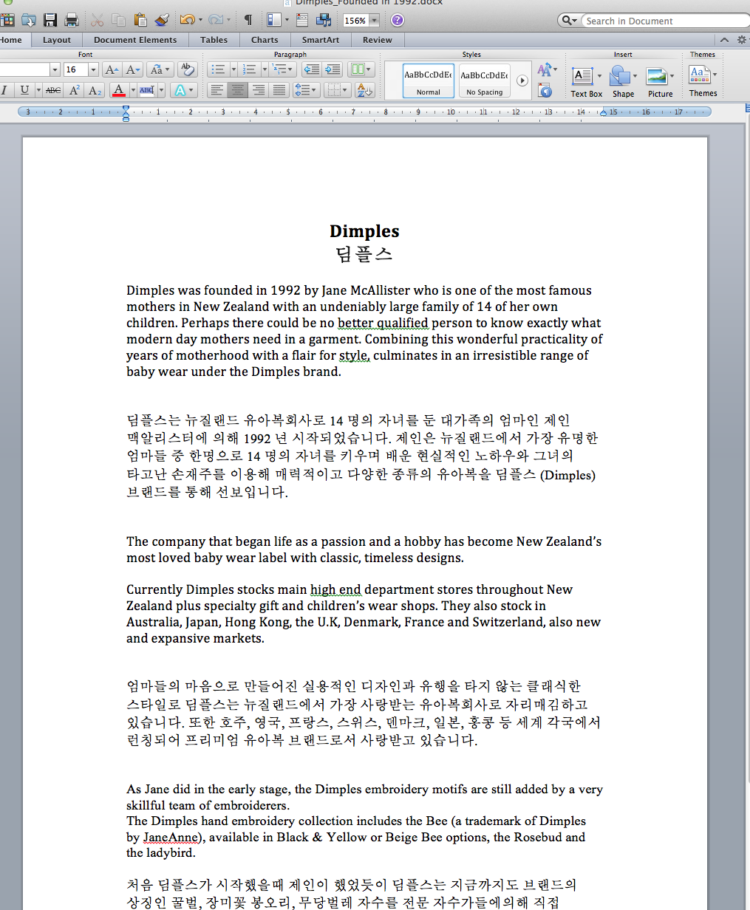The width and height of the screenshot is (750, 910).
Task: Switch to the Document Elements tab
Action: [x=135, y=40]
